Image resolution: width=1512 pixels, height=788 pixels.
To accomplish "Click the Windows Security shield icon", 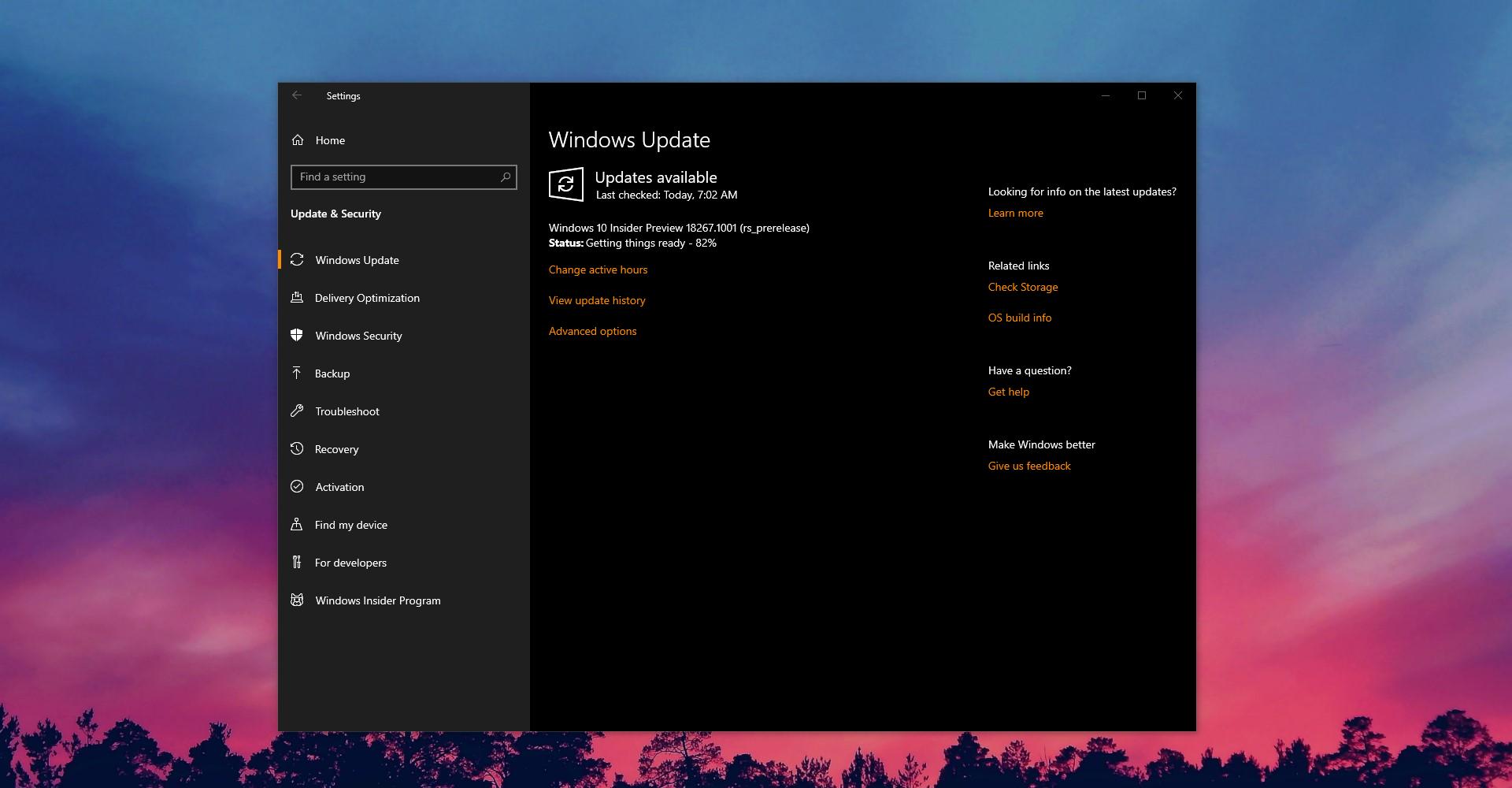I will (297, 336).
